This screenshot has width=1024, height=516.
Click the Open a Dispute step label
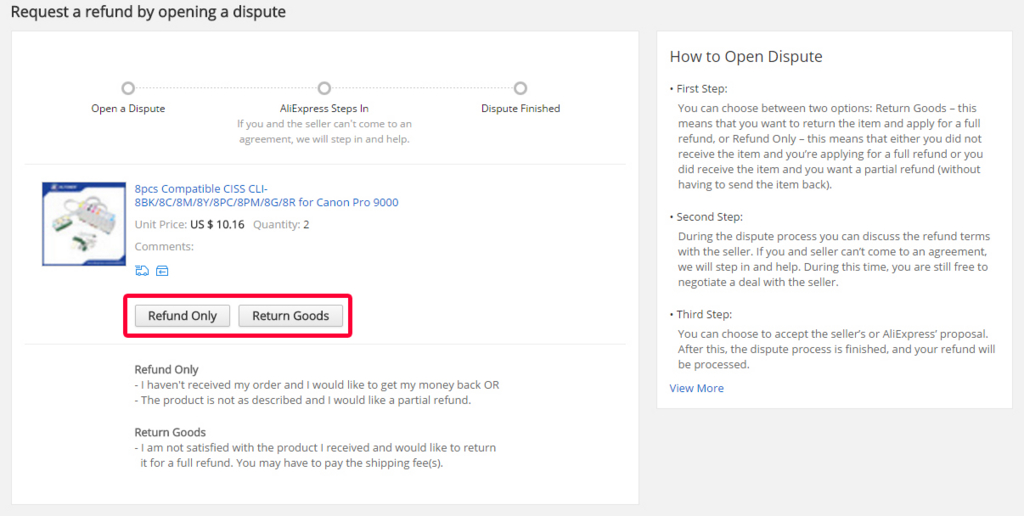128,108
